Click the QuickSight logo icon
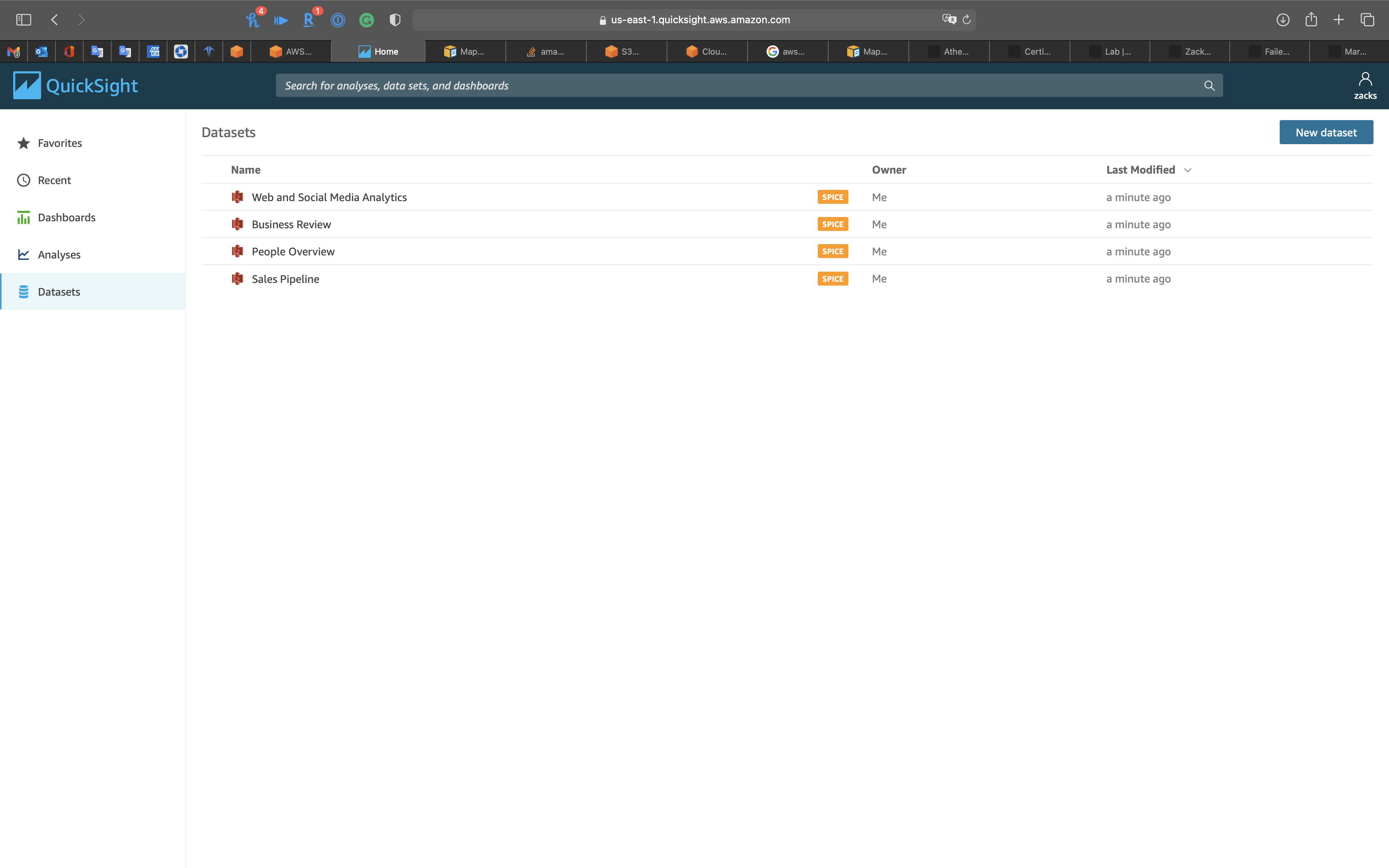This screenshot has width=1389, height=868. tap(27, 86)
